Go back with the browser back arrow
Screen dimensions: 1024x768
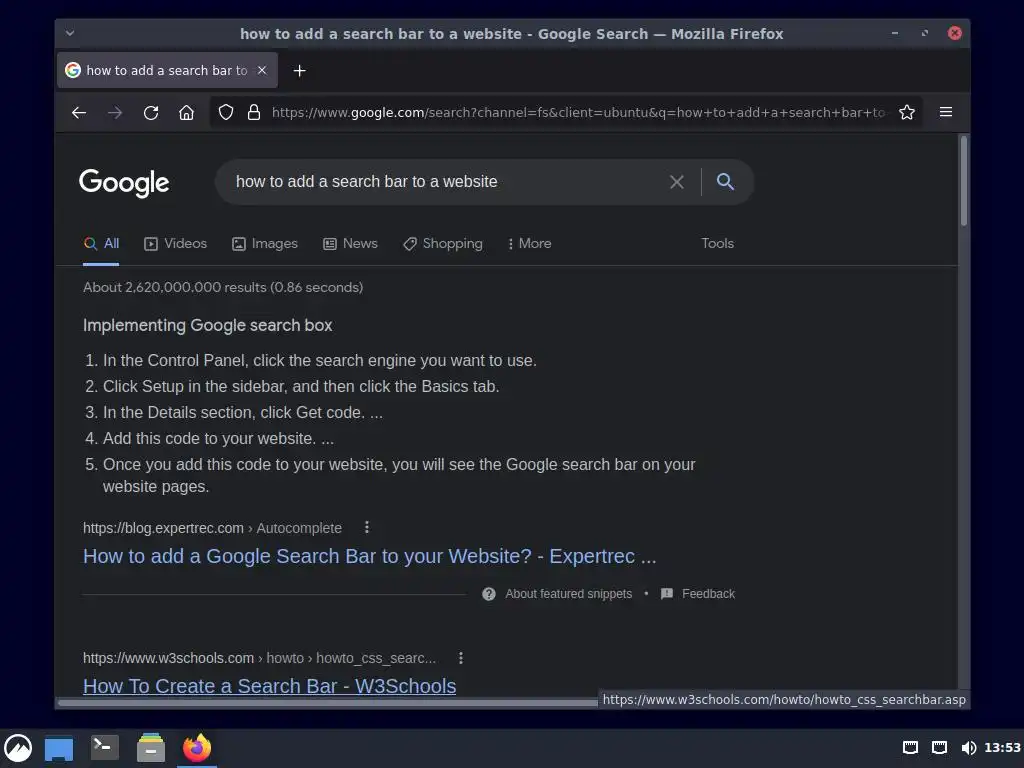click(79, 112)
